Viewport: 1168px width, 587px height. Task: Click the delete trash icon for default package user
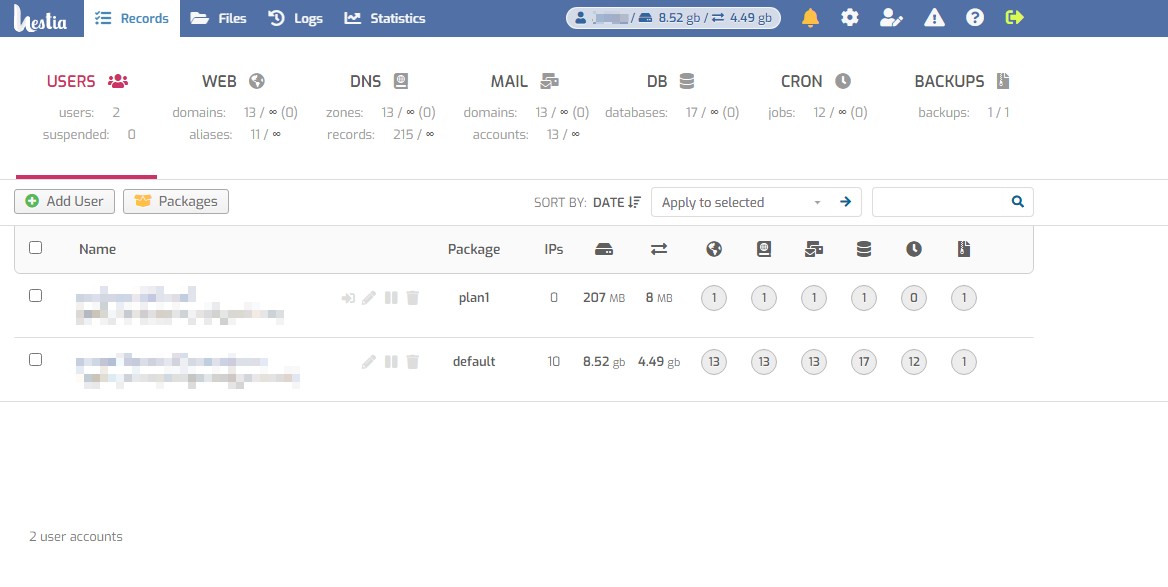click(412, 362)
